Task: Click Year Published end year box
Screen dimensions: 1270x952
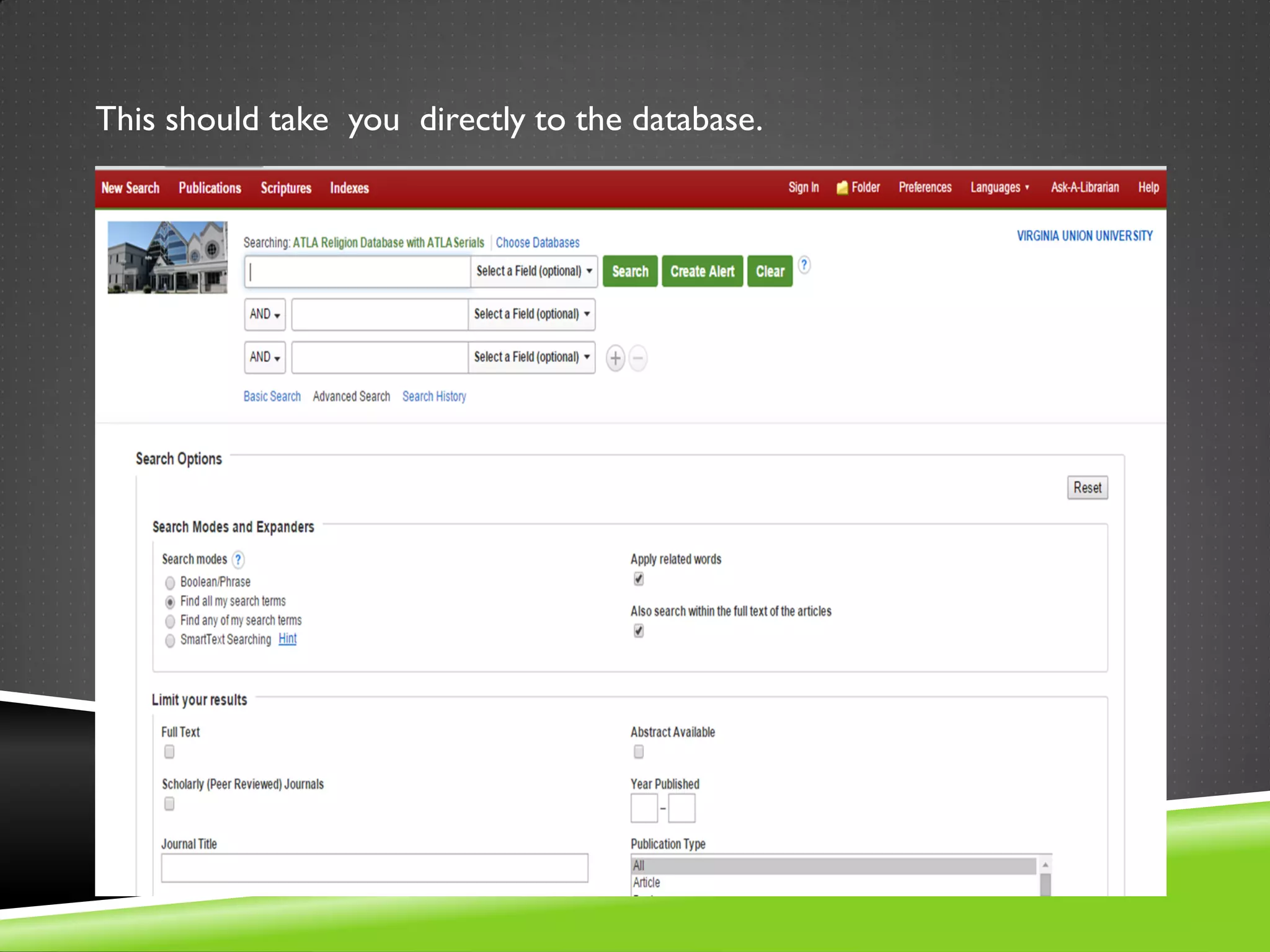Action: coord(682,808)
